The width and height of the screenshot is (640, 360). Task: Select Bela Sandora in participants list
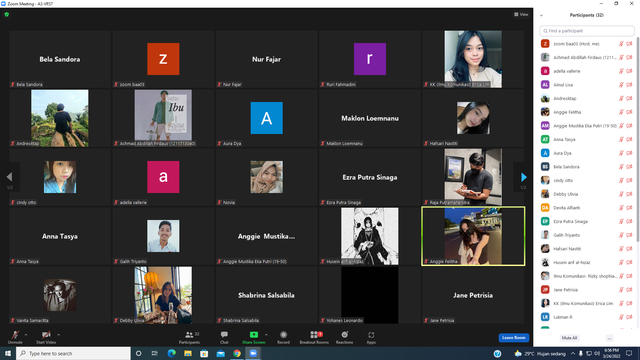(x=587, y=167)
